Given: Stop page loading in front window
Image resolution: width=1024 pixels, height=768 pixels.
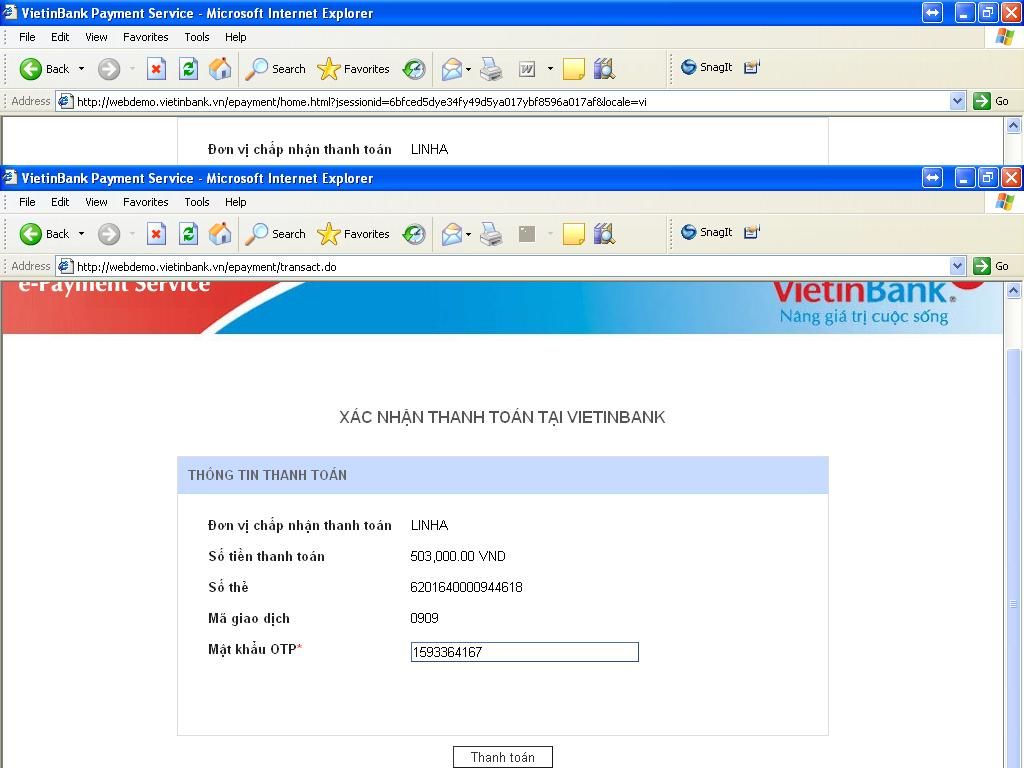Looking at the screenshot, I should point(156,234).
